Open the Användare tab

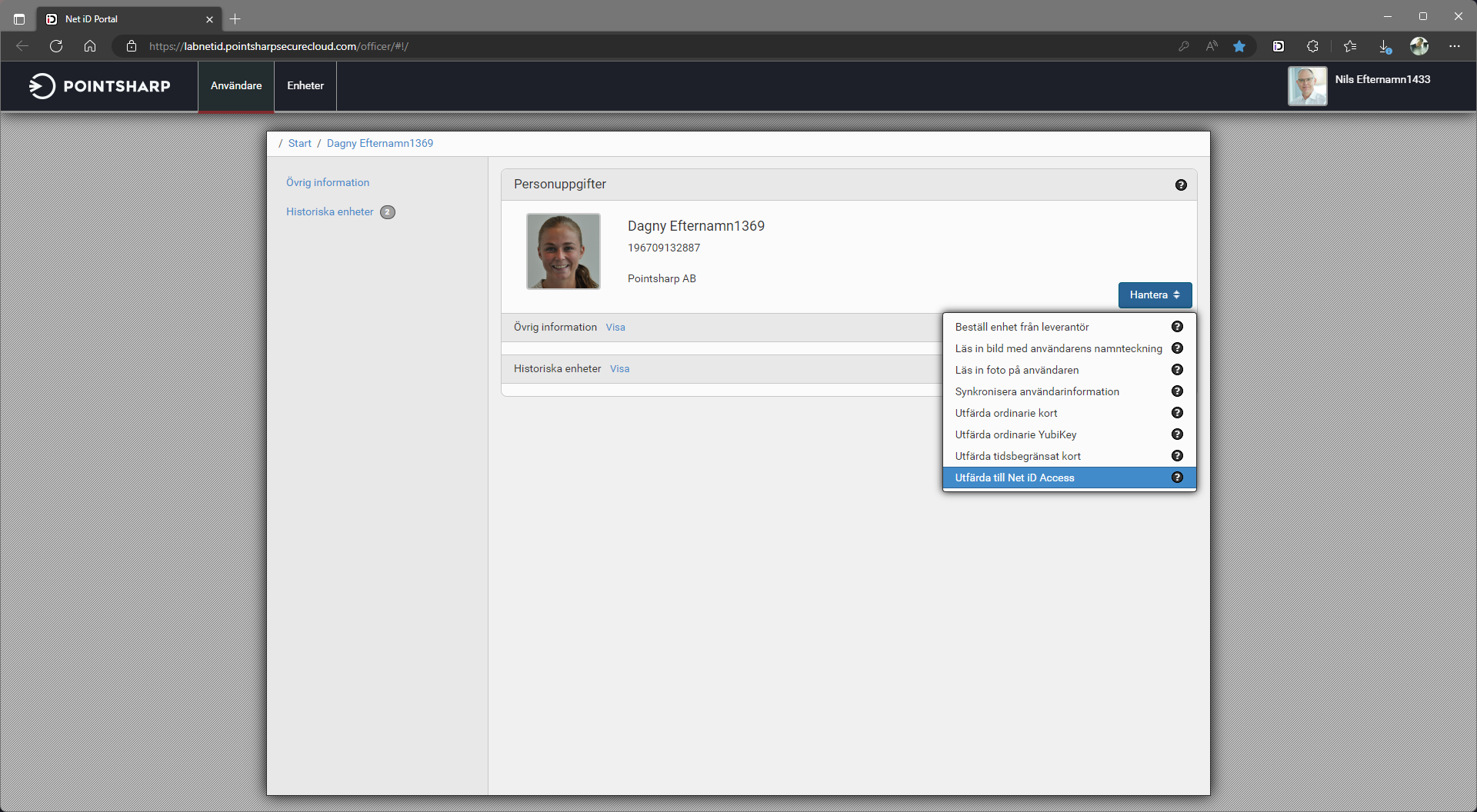tap(236, 86)
